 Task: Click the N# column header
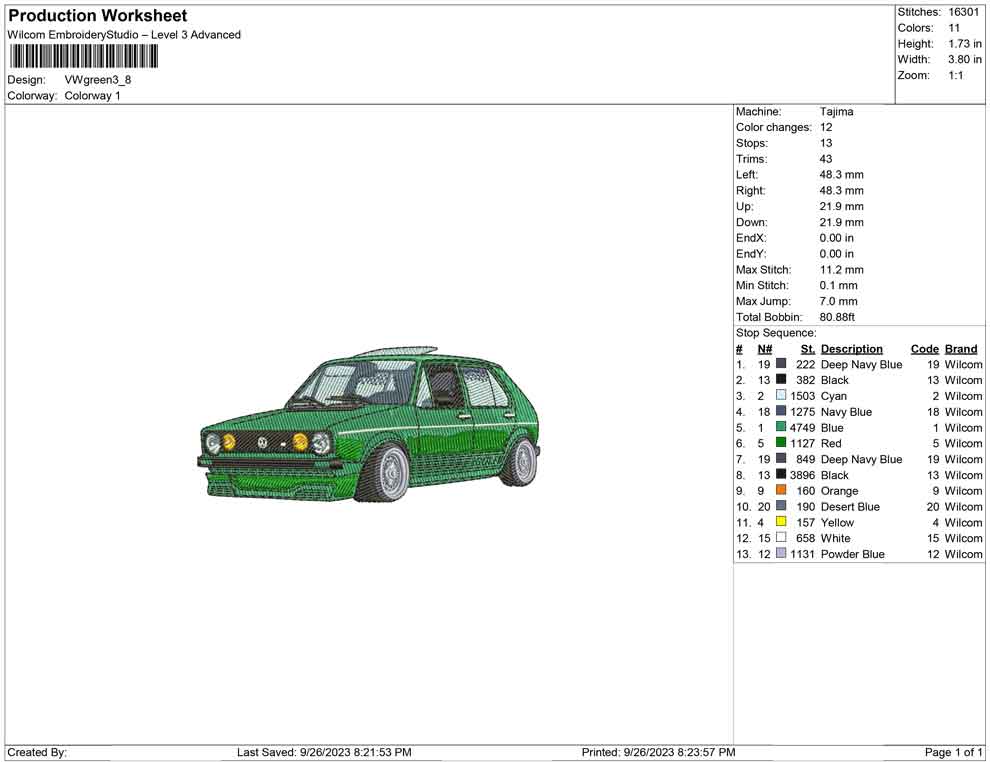(764, 349)
